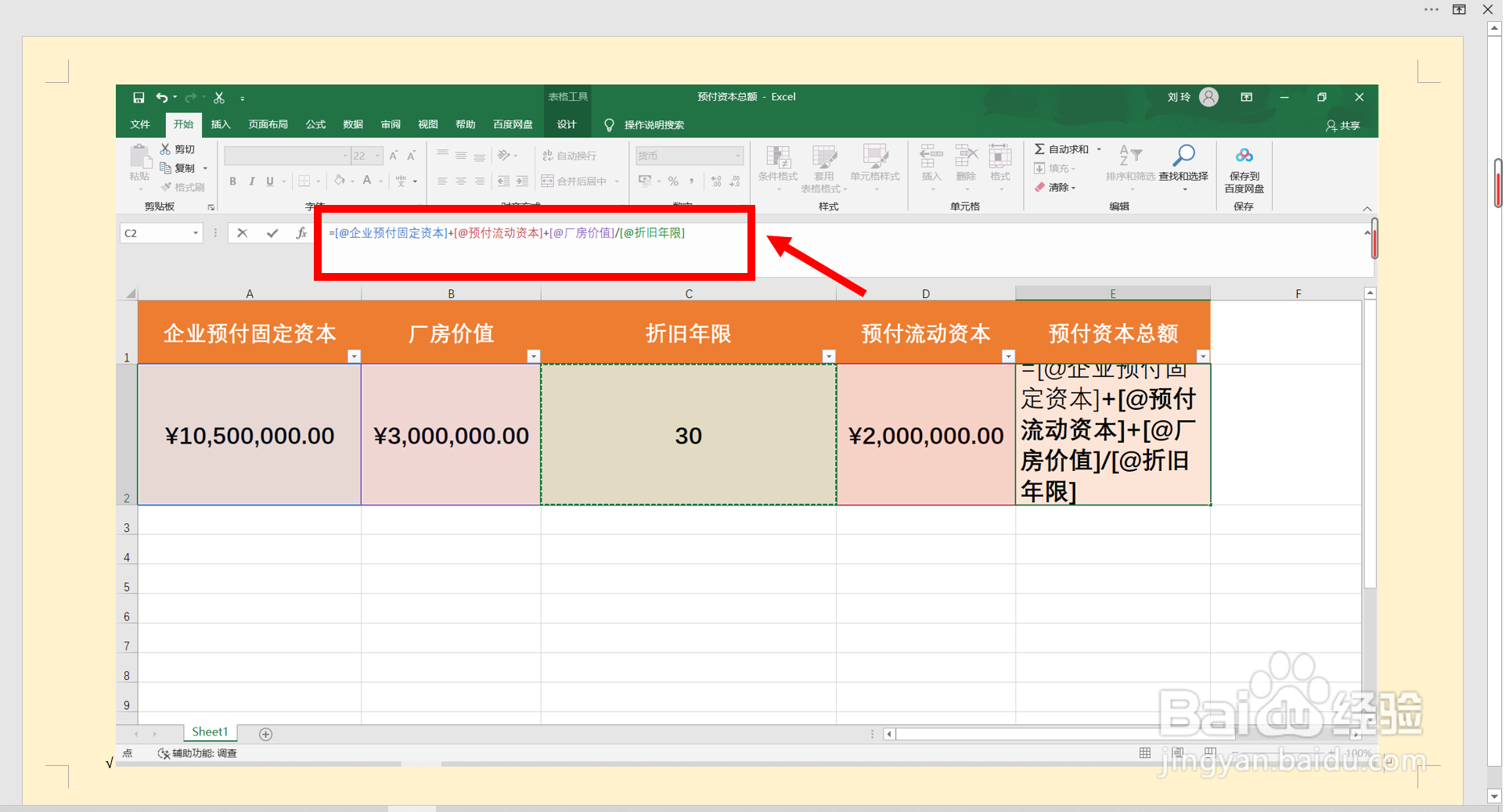The image size is (1509, 812).
Task: Click Cut (剪切) in the clipboard group
Action: [178, 149]
